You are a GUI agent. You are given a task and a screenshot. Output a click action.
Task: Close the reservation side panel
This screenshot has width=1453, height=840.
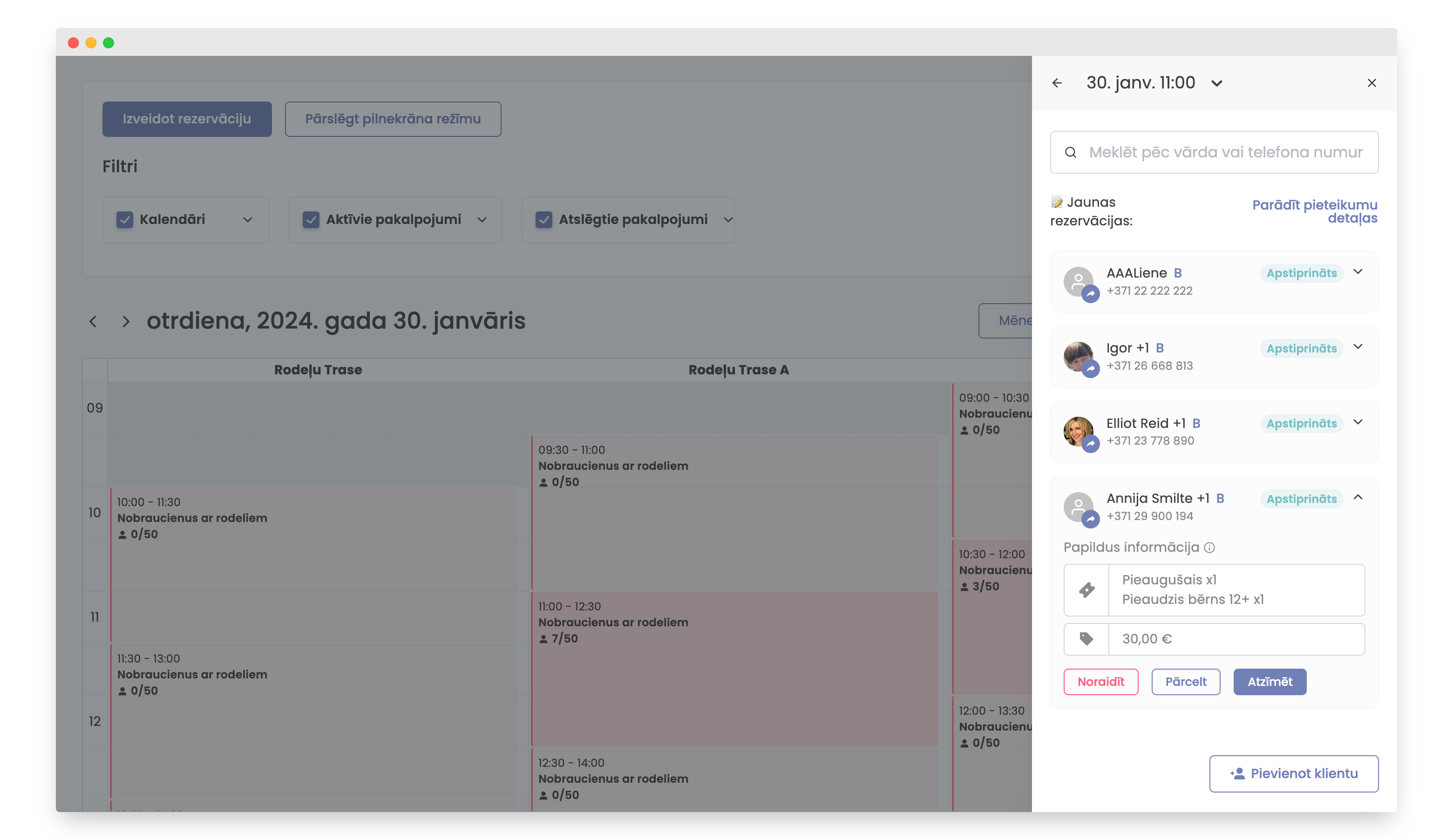(1371, 83)
